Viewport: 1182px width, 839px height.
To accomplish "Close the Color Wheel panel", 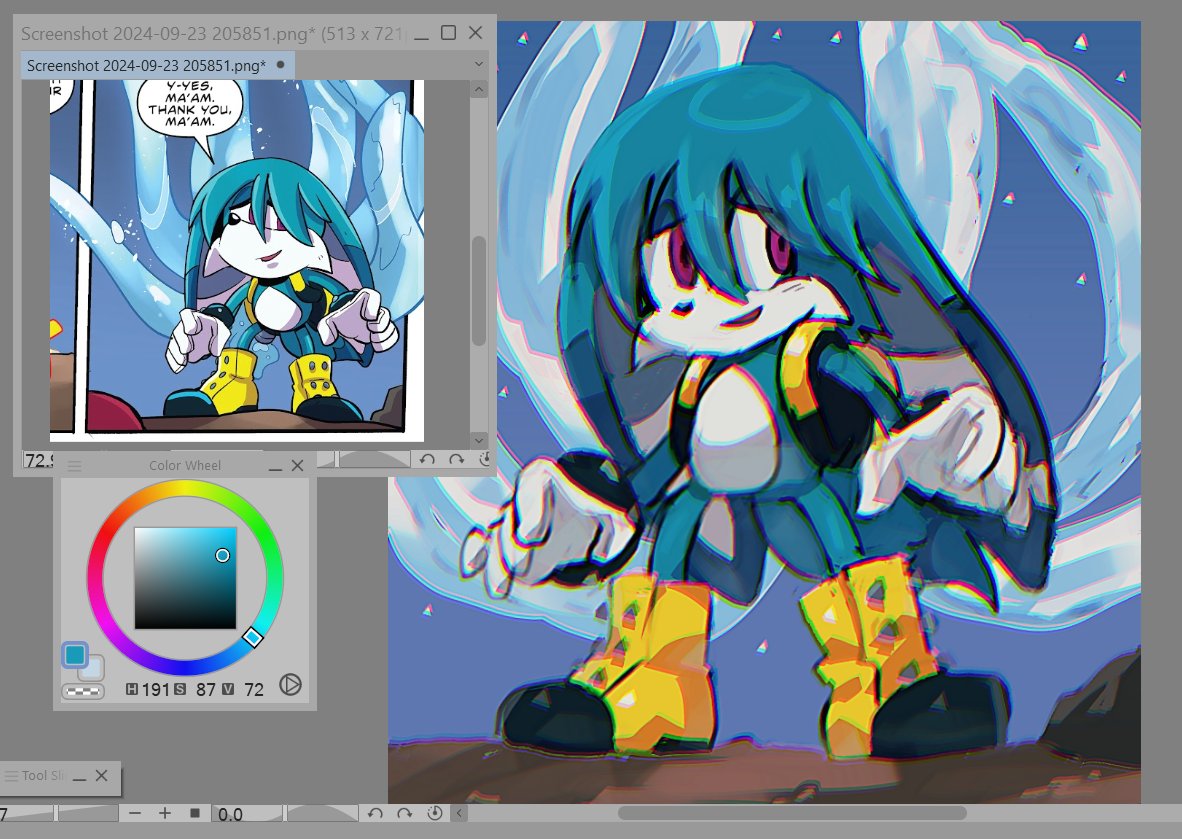I will 298,466.
